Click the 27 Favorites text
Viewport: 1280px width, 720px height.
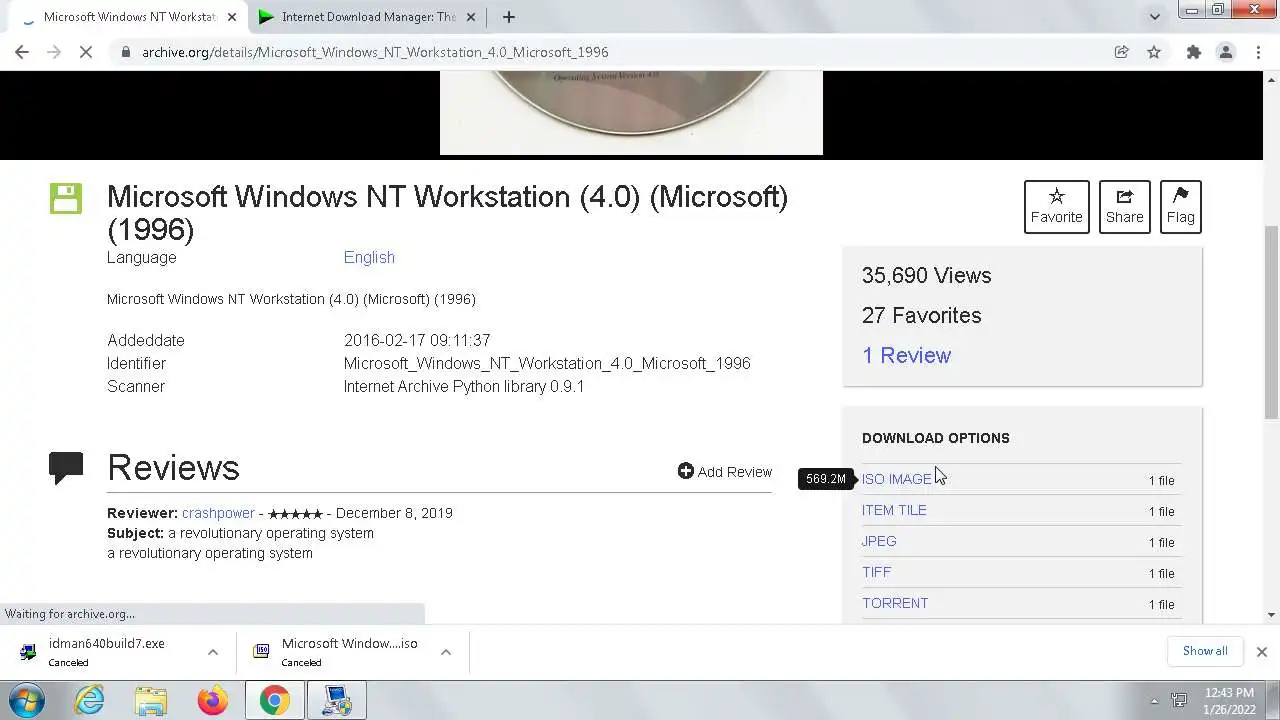(x=921, y=315)
